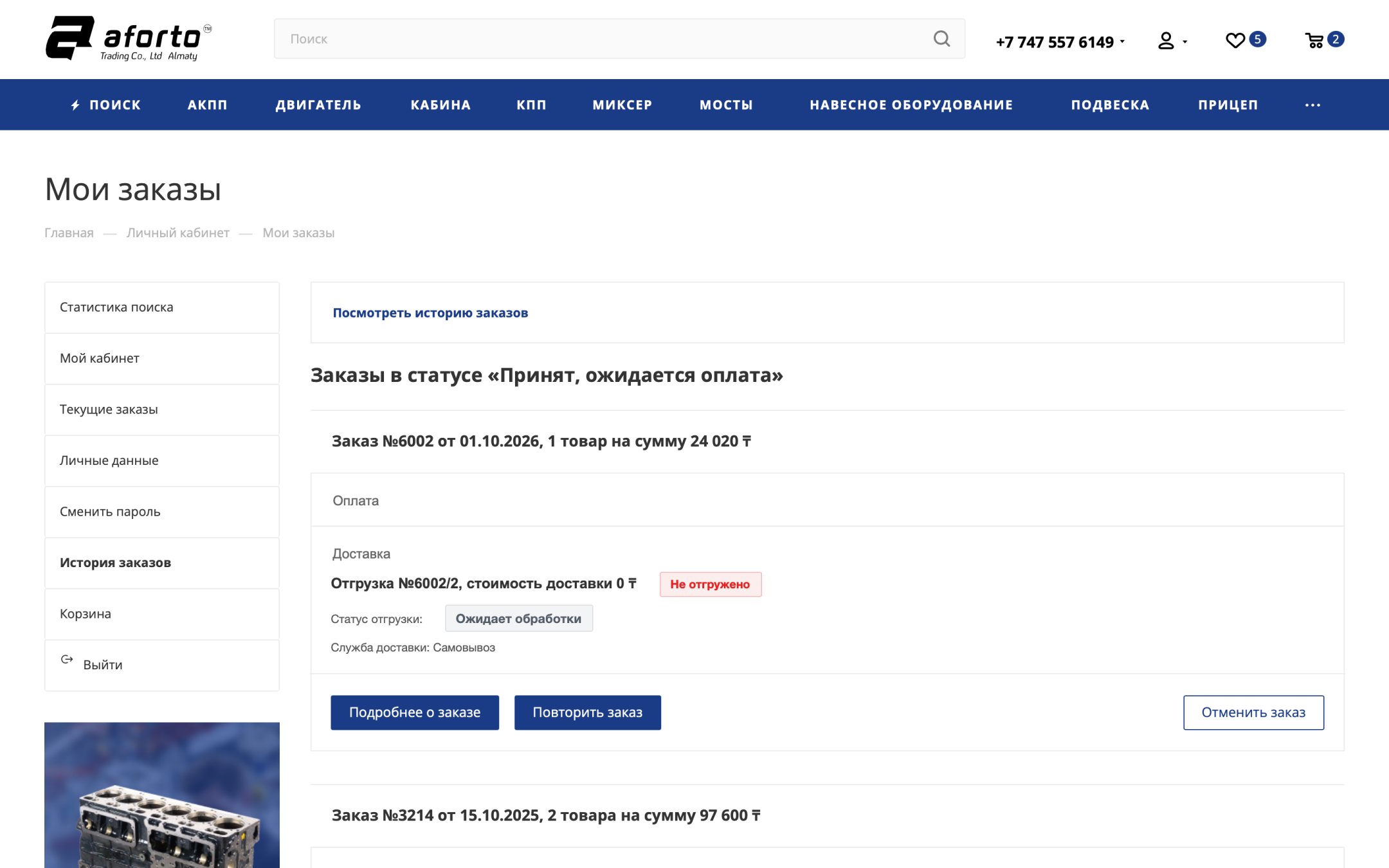
Task: Open the МИКСЕР category
Action: [622, 105]
